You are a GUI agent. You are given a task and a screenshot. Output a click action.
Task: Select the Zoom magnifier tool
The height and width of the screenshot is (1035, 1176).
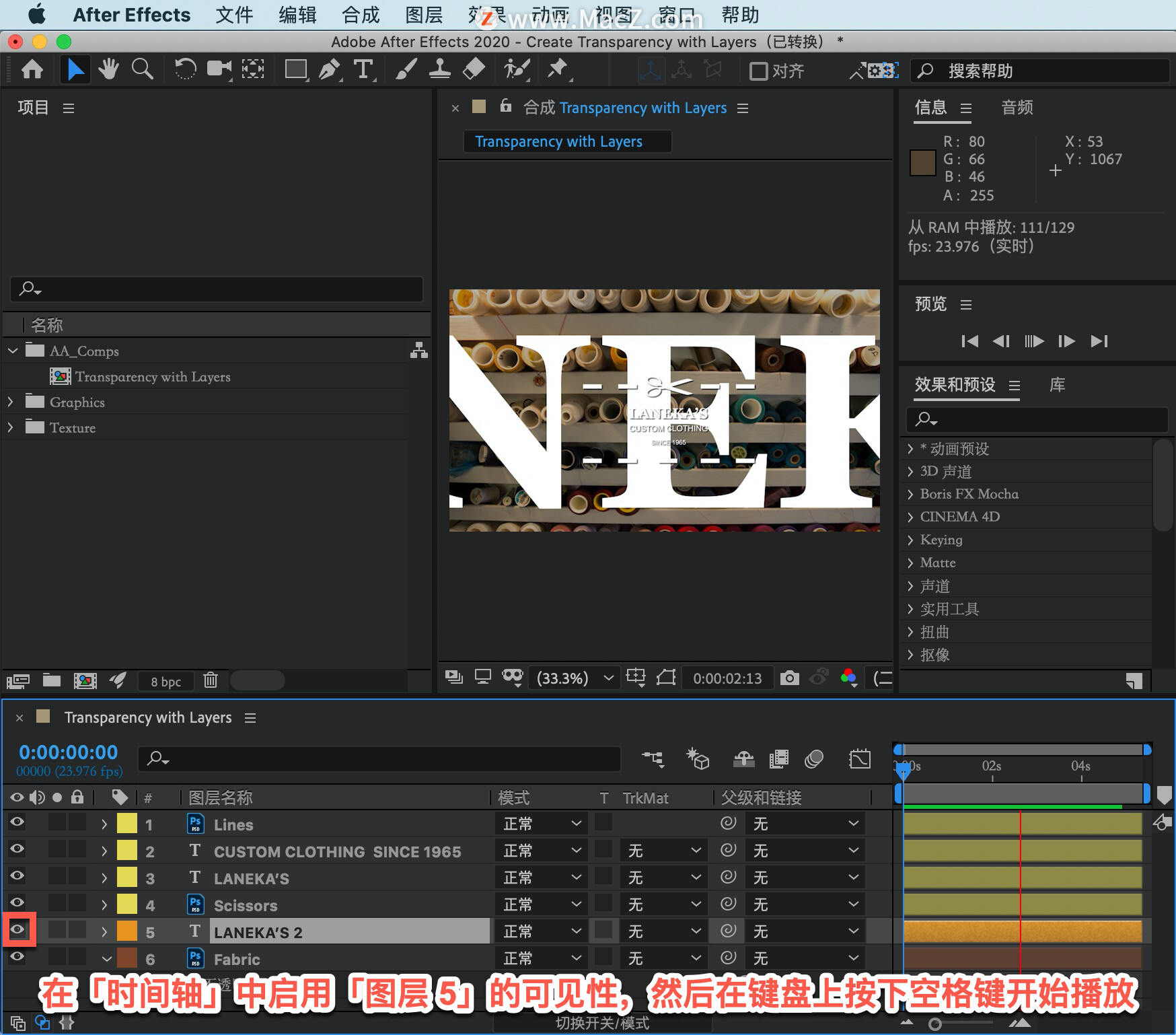click(142, 69)
